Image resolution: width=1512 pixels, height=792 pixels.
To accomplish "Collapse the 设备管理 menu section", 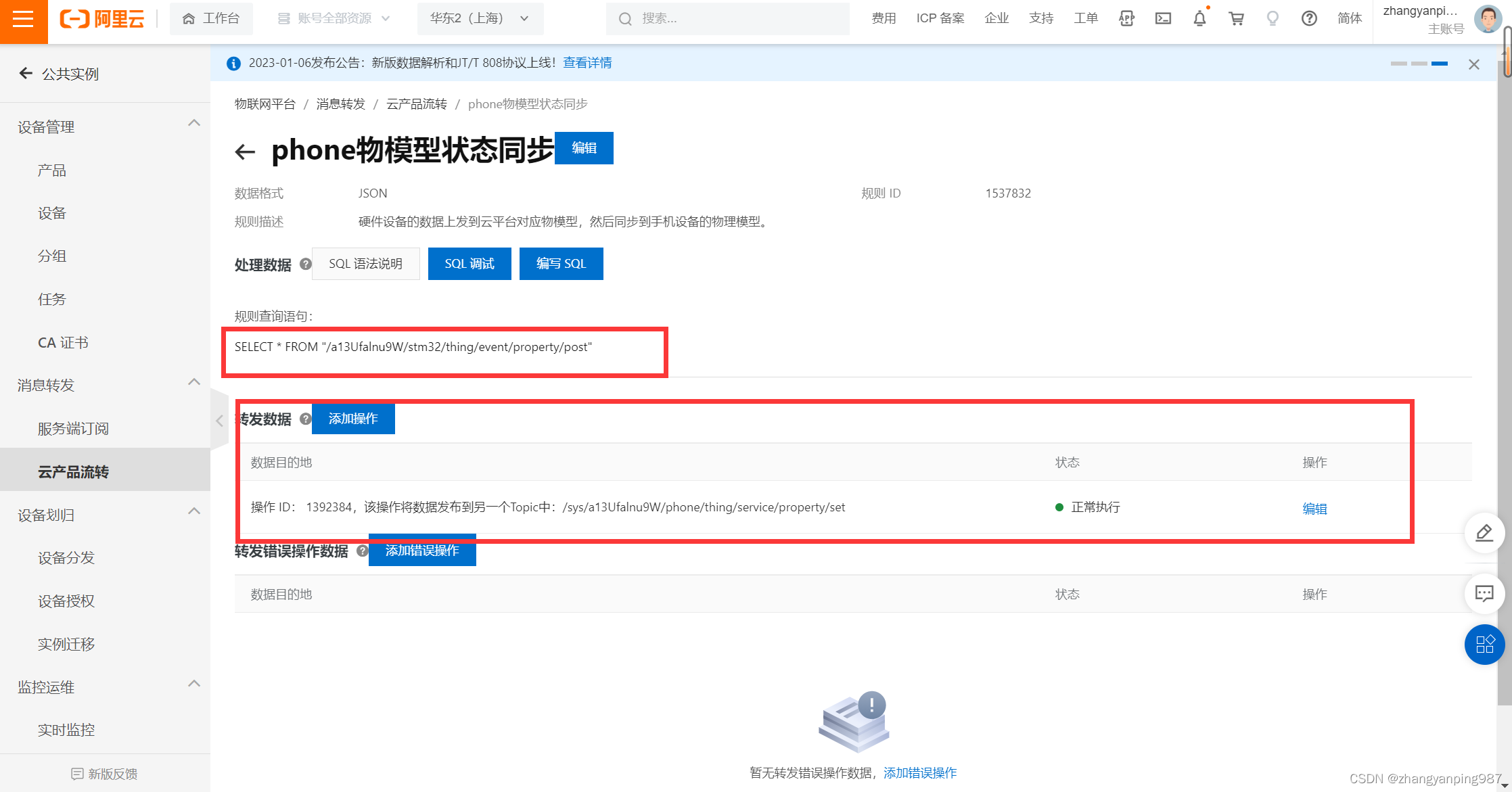I will [193, 123].
